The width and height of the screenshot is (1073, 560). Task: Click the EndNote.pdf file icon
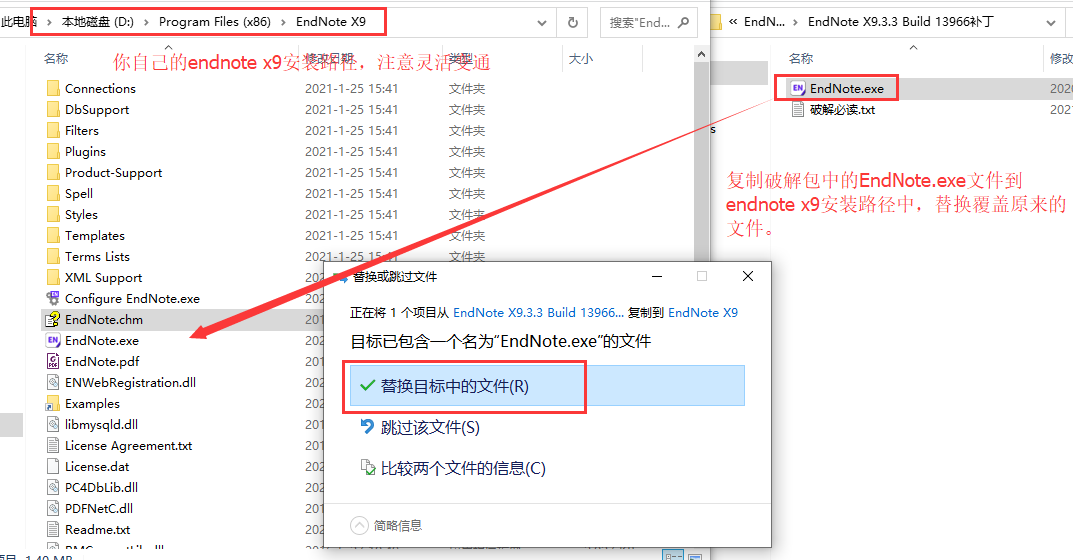coord(53,361)
